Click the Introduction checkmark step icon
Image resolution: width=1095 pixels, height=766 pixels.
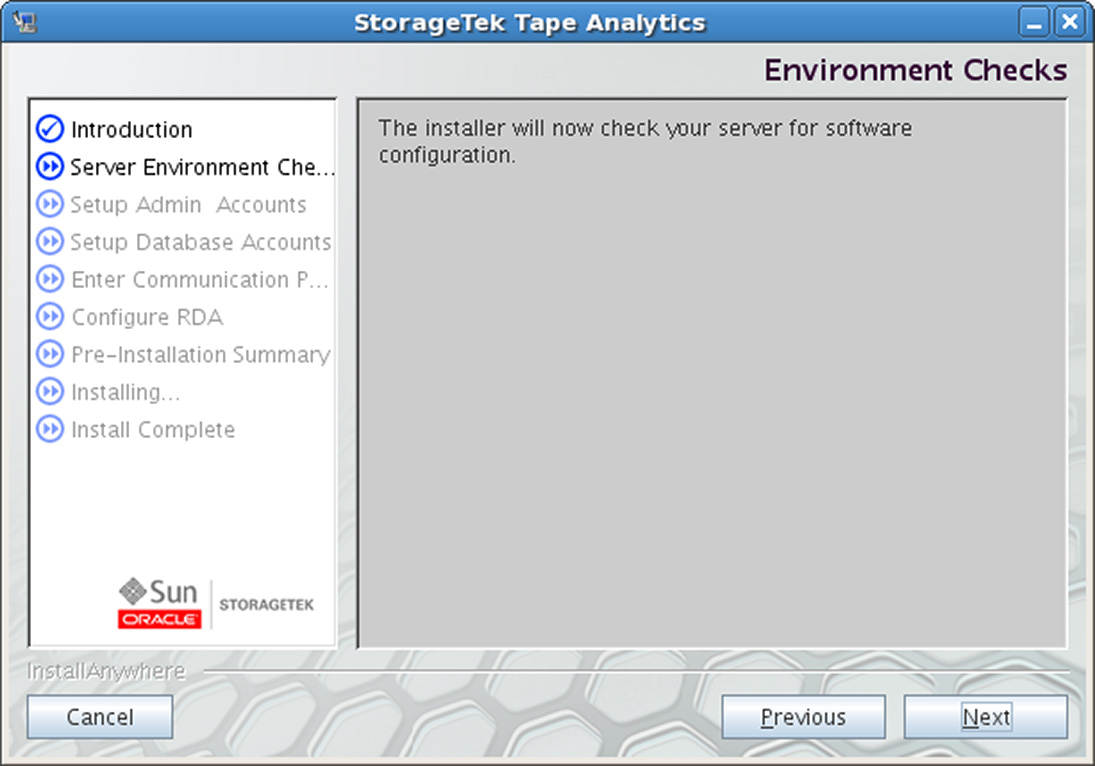tap(50, 128)
